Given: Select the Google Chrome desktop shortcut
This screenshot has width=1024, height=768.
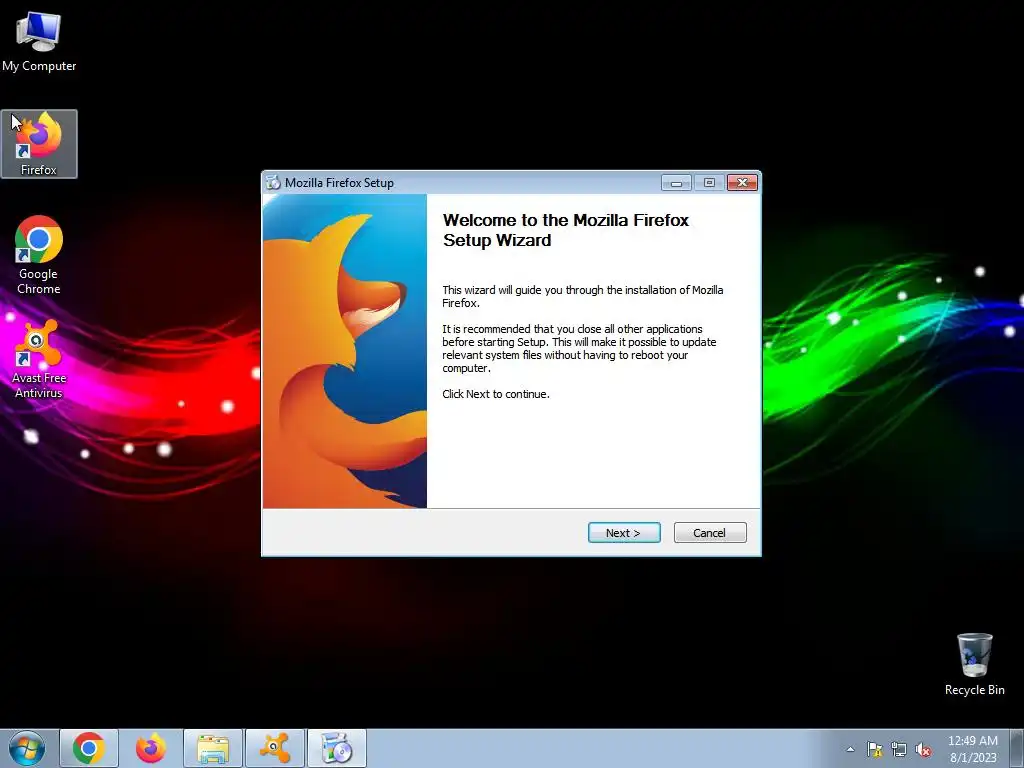Looking at the screenshot, I should [x=39, y=255].
